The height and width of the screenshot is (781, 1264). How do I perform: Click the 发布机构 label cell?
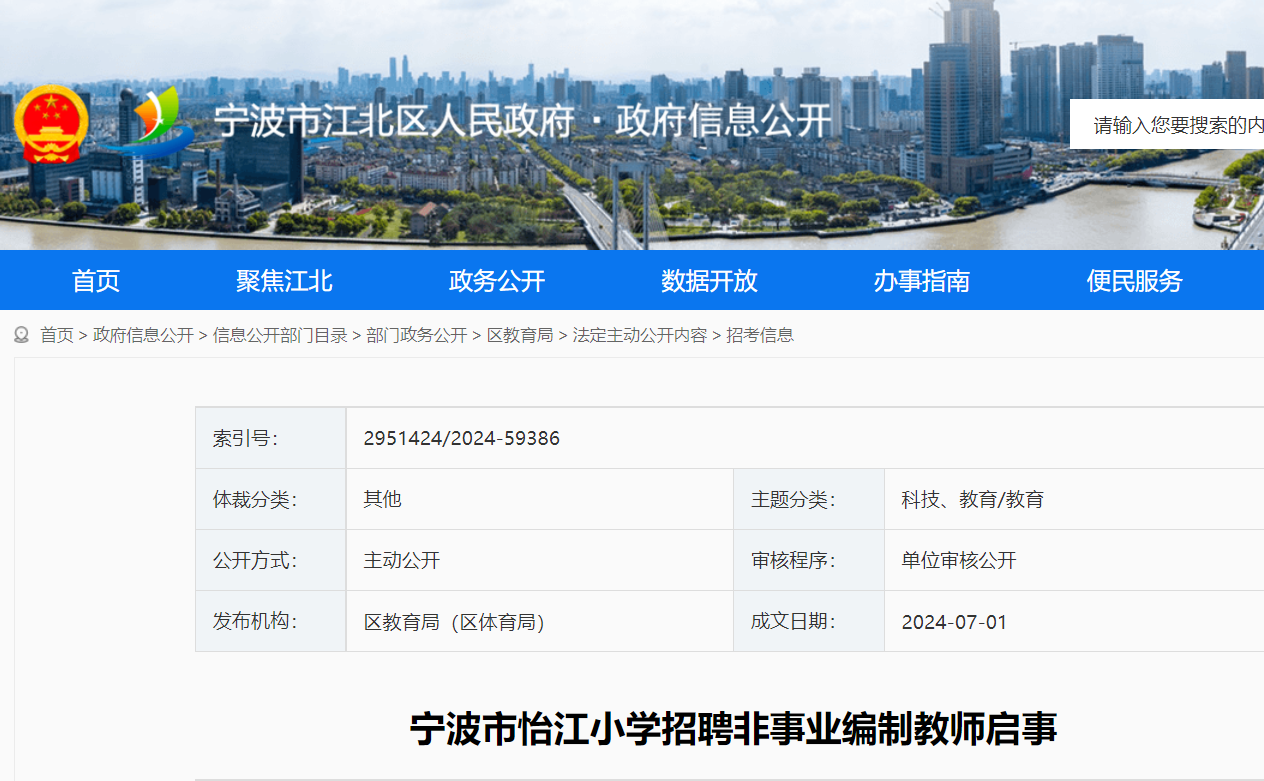271,621
